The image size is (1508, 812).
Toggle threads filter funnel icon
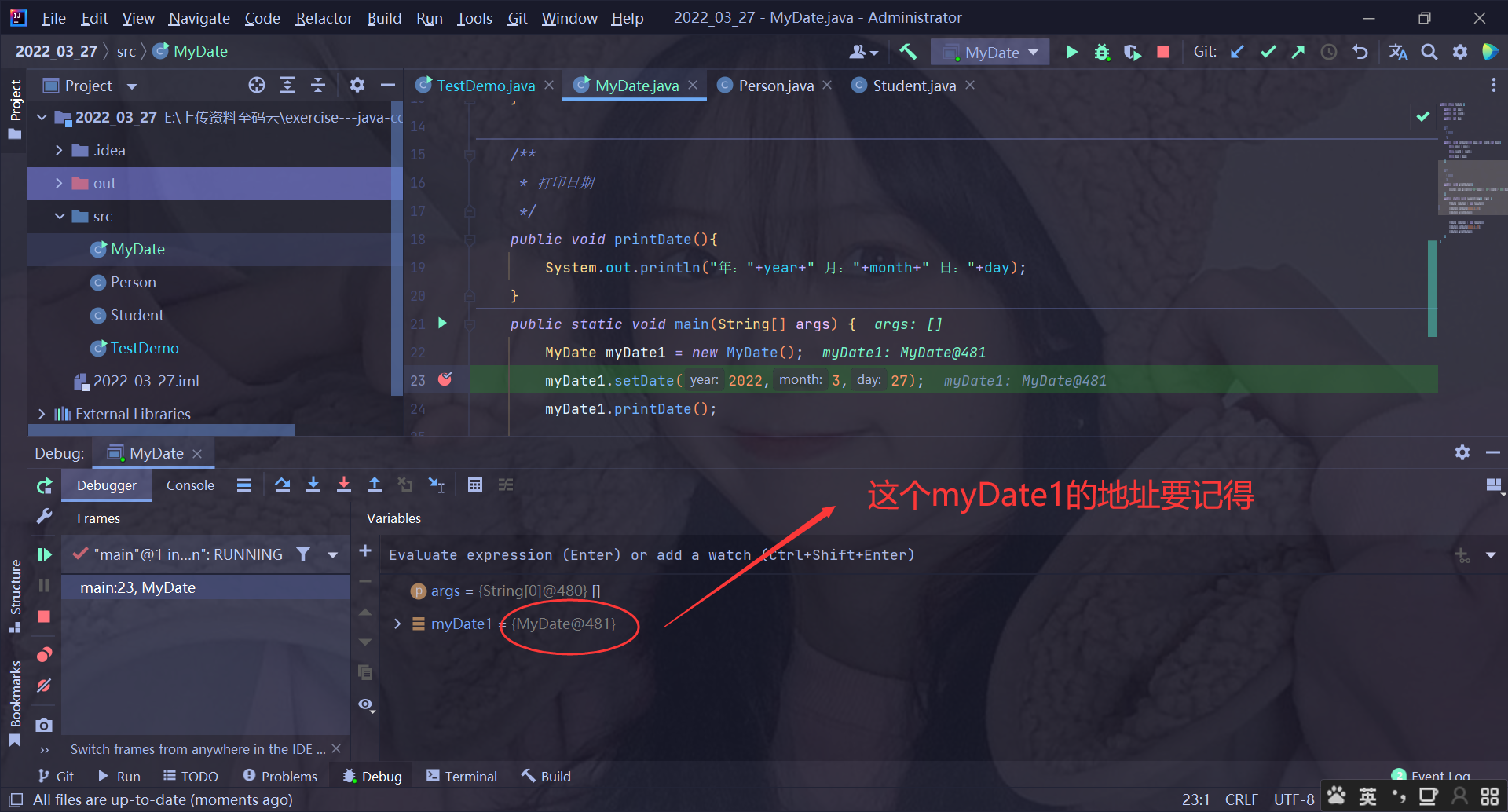point(303,554)
